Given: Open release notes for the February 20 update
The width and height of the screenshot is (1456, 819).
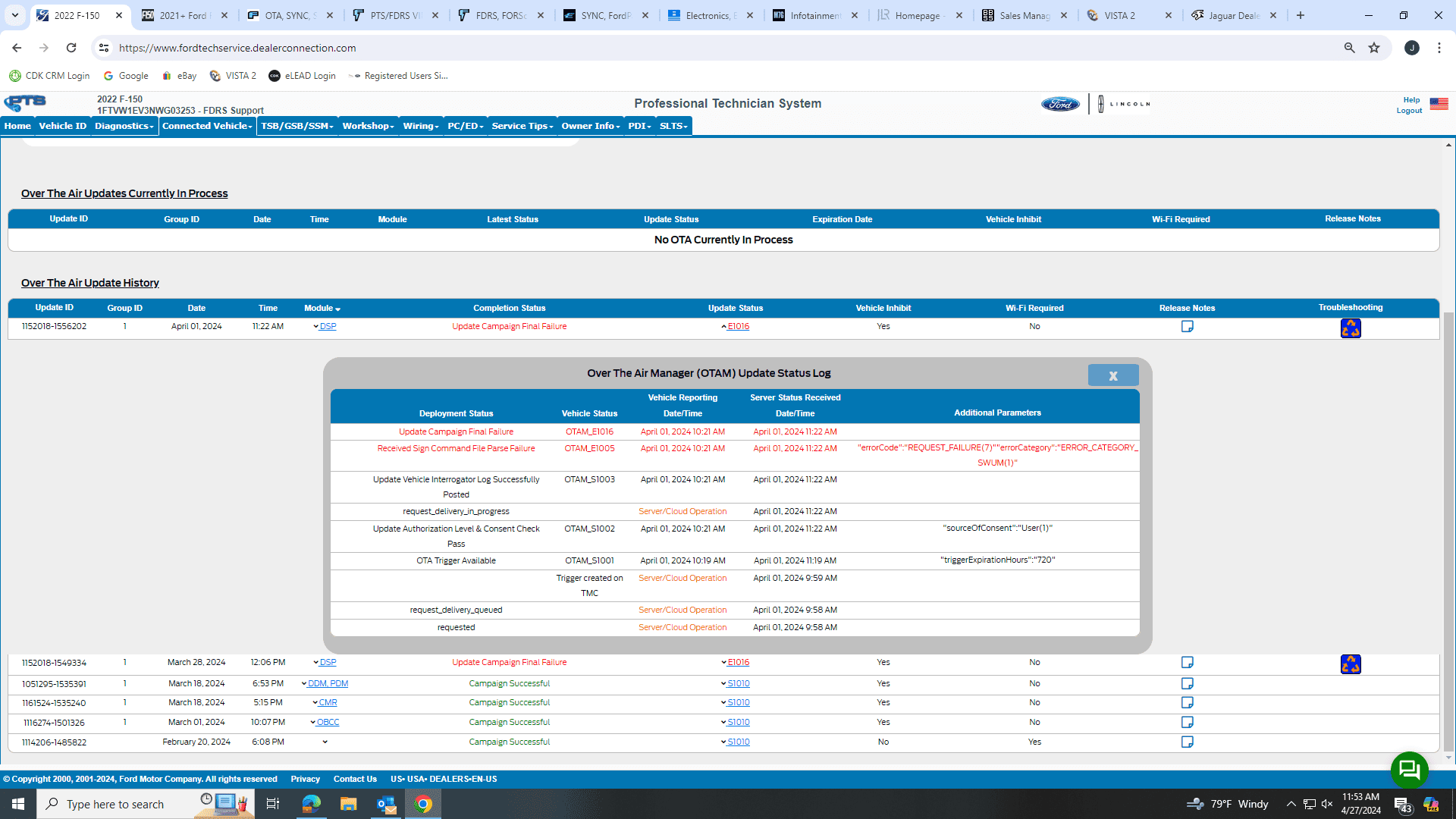Looking at the screenshot, I should click(x=1187, y=742).
